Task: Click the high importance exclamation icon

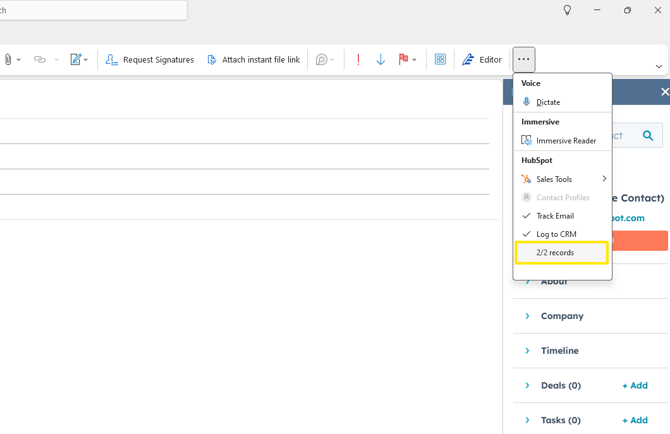Action: pyautogui.click(x=358, y=60)
